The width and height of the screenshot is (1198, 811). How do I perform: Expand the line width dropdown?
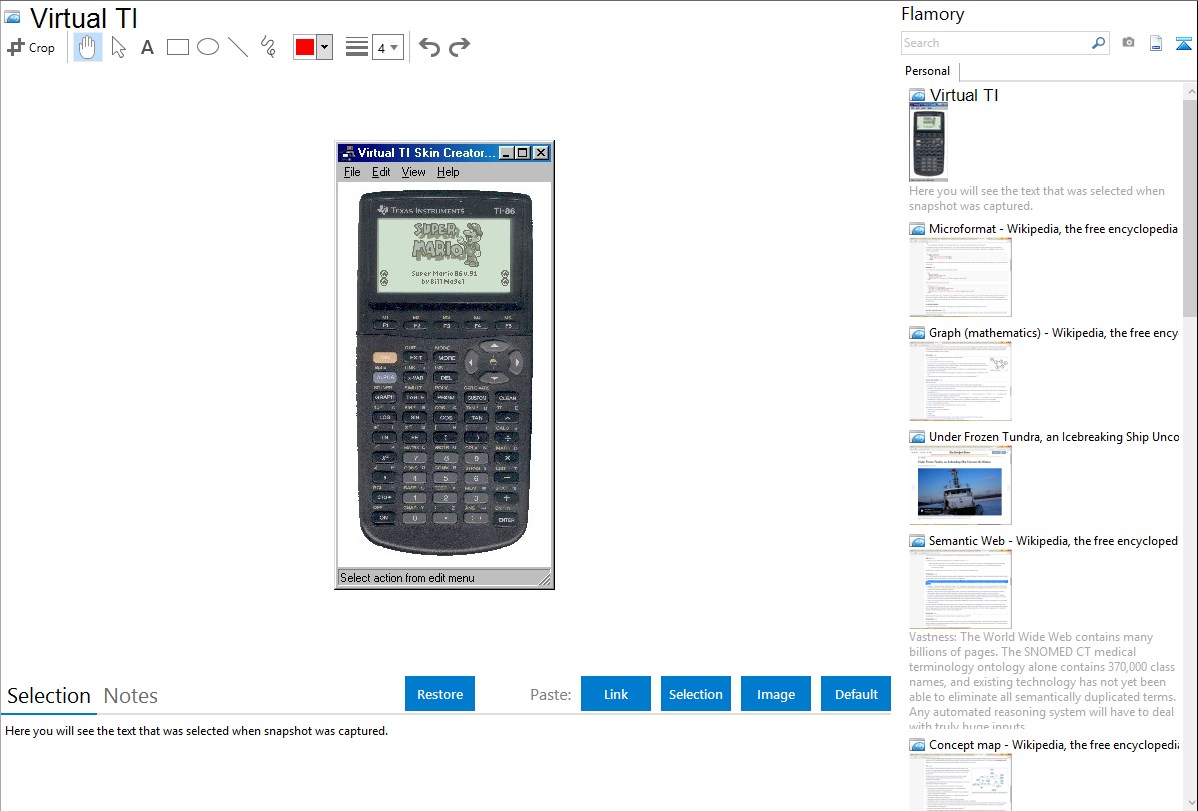[388, 47]
